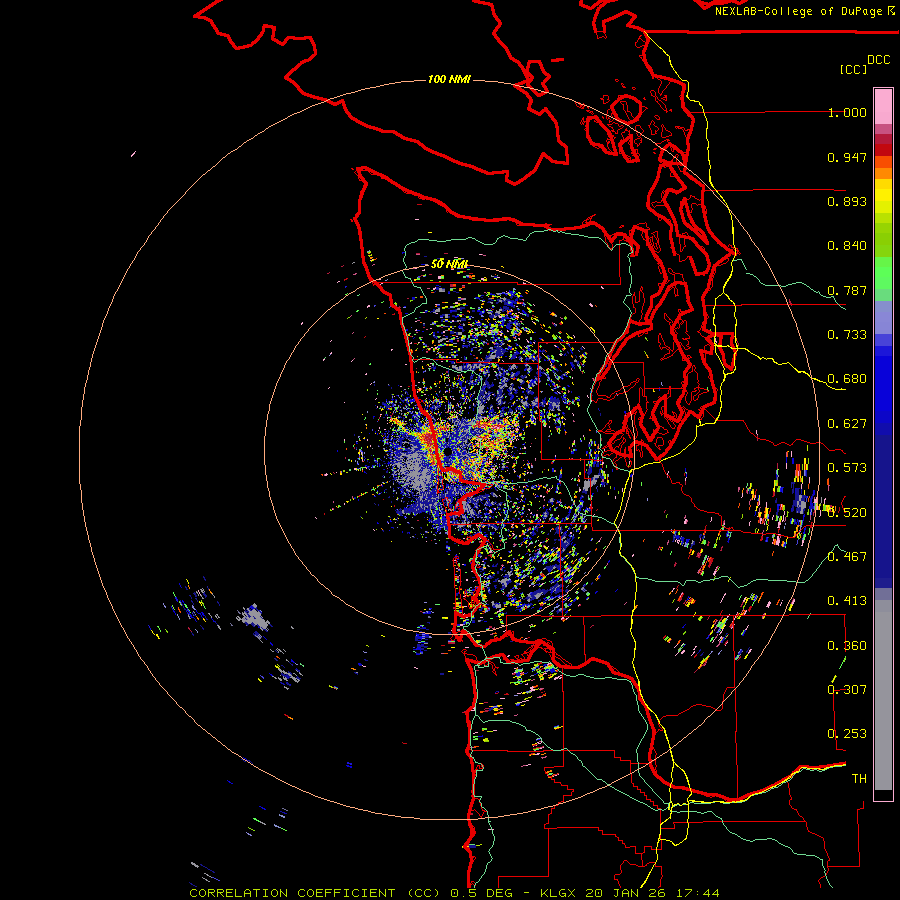900x900 pixels.
Task: Click the 100 NMI range ring label
Action: tap(449, 79)
